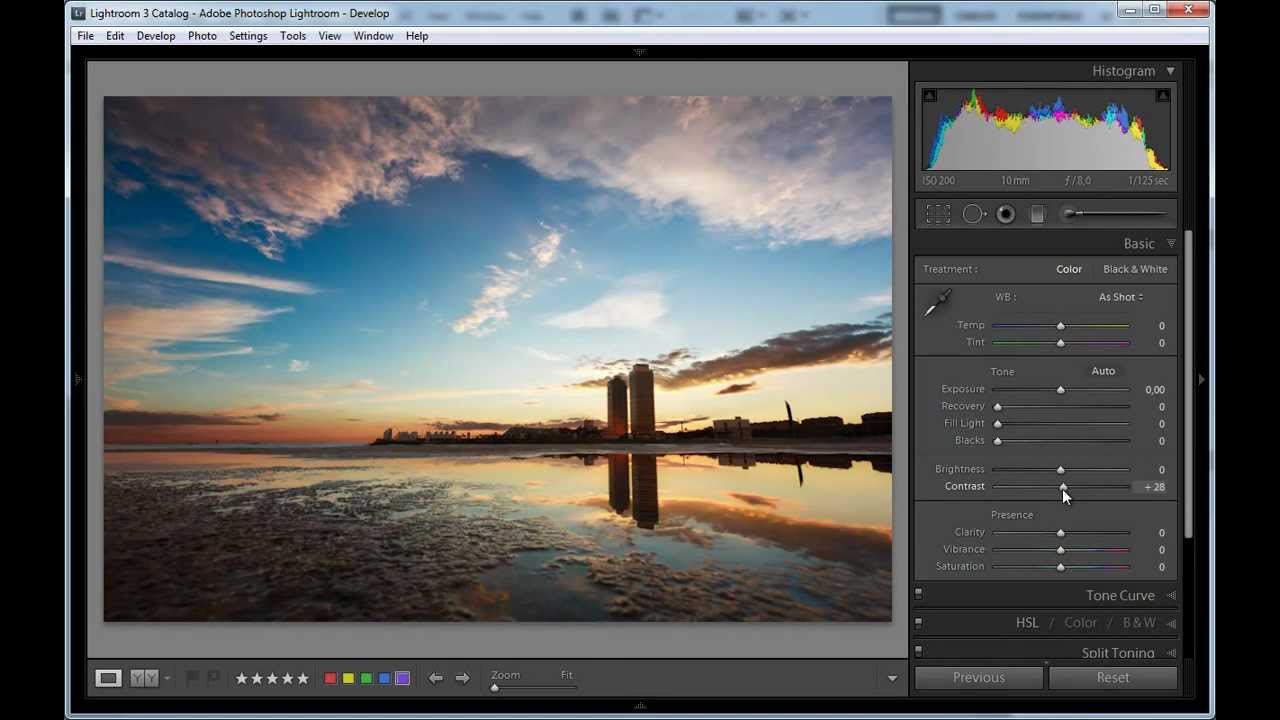1280x720 pixels.
Task: Set flag as Rejected
Action: tap(213, 678)
